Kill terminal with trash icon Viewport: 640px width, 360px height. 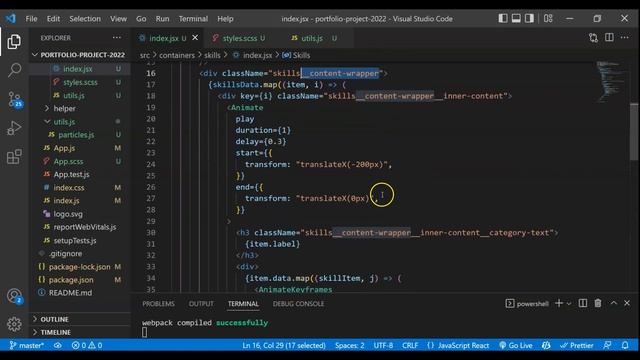coord(598,303)
